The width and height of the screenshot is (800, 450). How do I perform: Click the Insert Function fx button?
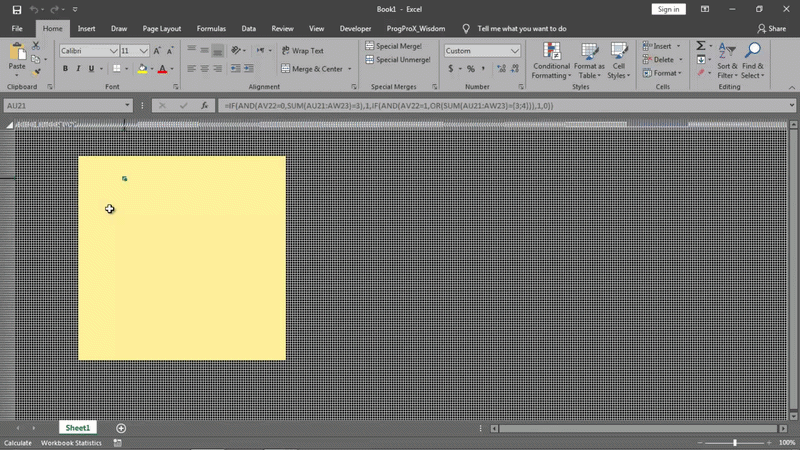[204, 106]
